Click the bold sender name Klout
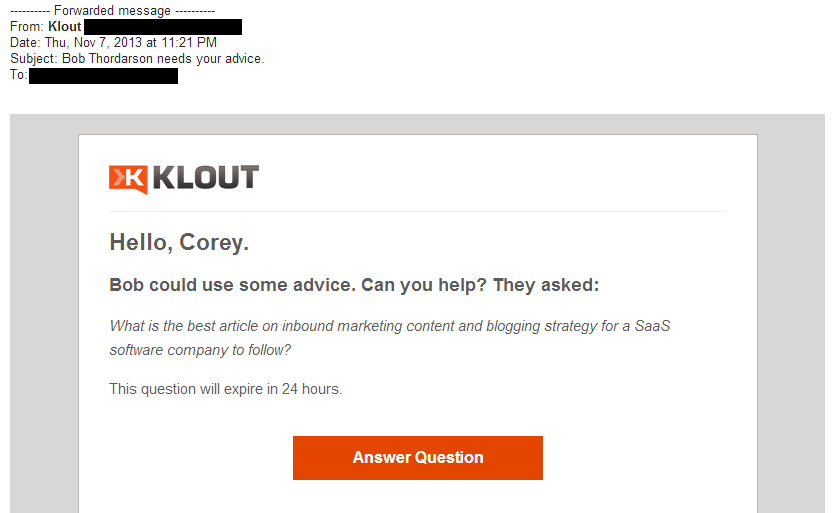Image resolution: width=832 pixels, height=513 pixels. (65, 27)
